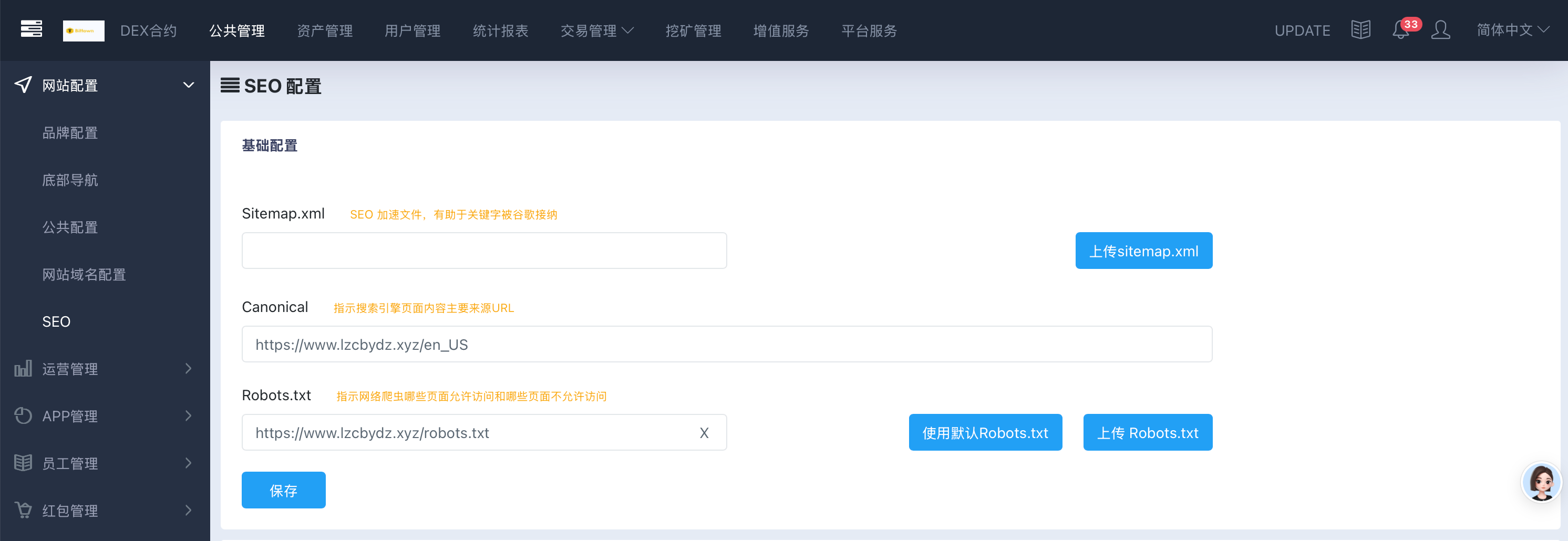1568x541 pixels.
Task: Click the 运营管理 bar chart icon
Action: [23, 368]
